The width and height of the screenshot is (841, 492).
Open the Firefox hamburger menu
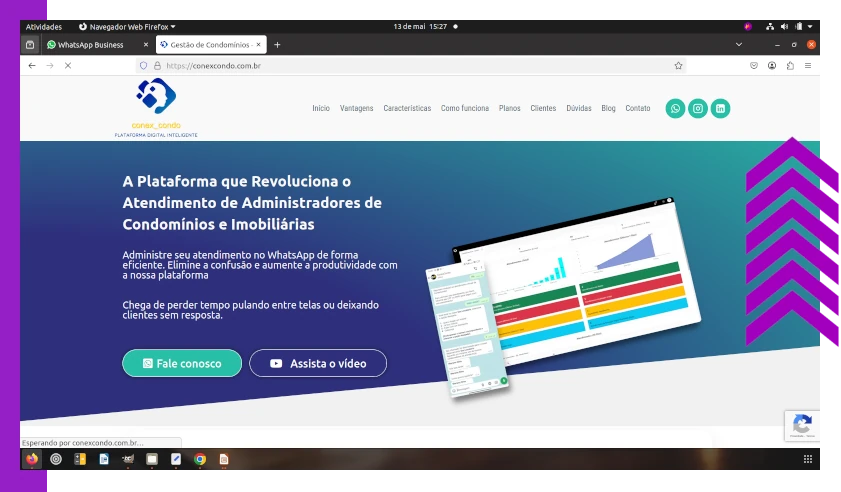point(808,65)
